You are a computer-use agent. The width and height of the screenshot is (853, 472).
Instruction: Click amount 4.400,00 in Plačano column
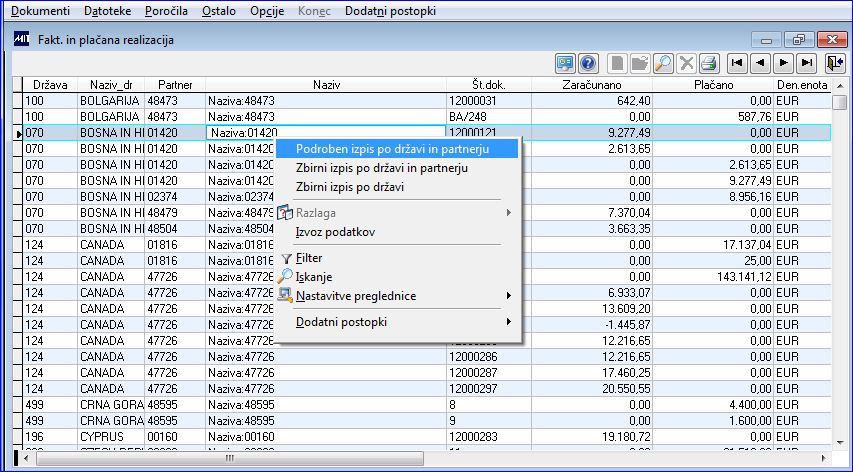[x=714, y=405]
